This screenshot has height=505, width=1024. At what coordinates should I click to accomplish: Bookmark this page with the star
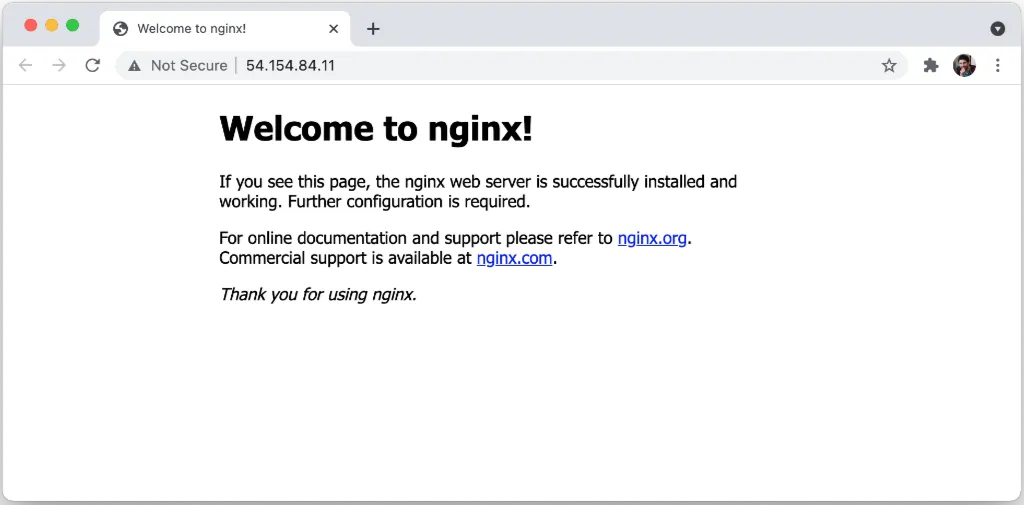[x=889, y=65]
